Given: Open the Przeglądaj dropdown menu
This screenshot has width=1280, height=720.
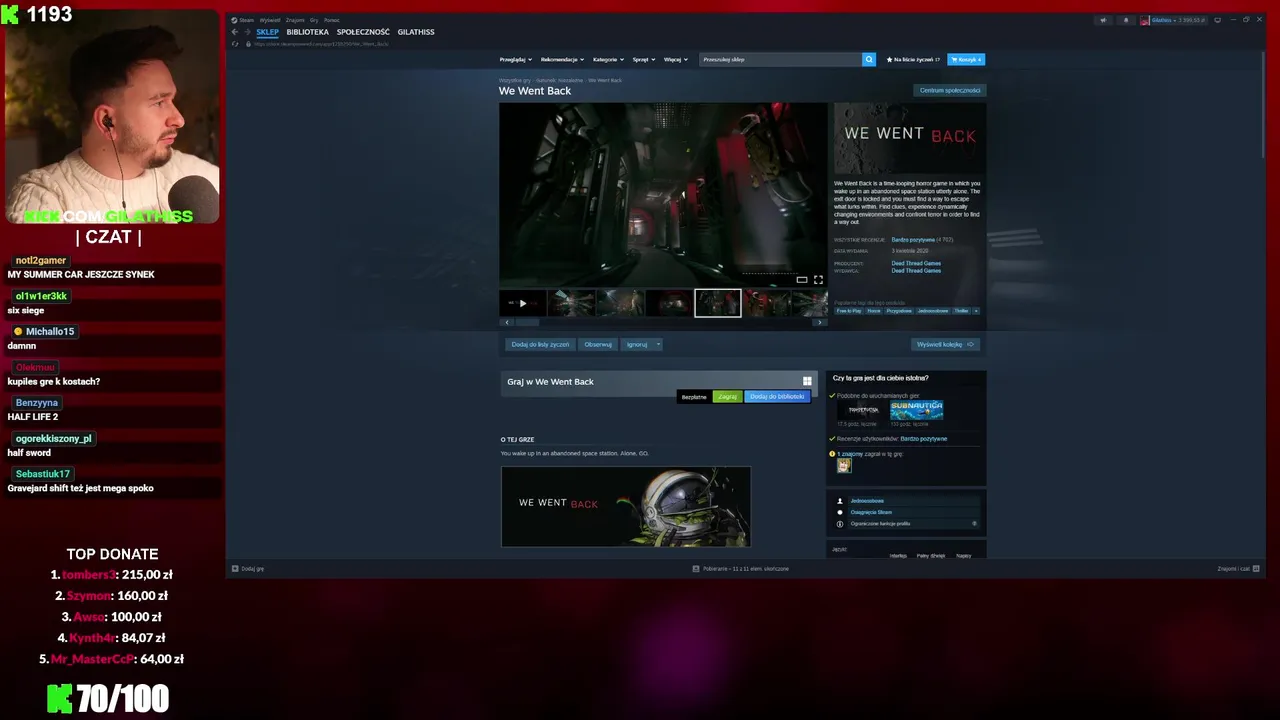Looking at the screenshot, I should (515, 59).
